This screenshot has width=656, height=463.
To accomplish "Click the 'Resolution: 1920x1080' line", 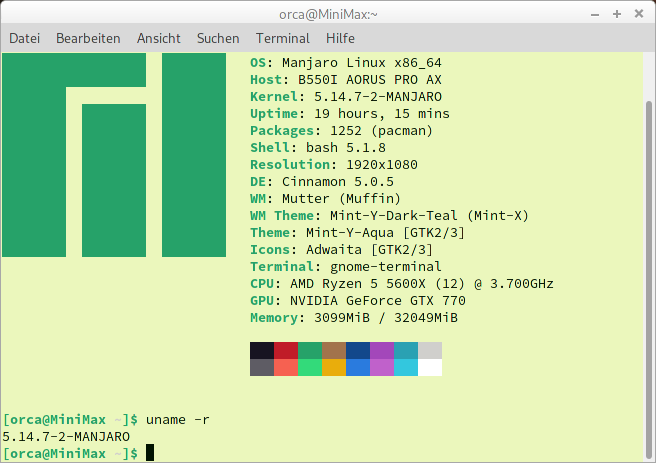I will click(334, 165).
